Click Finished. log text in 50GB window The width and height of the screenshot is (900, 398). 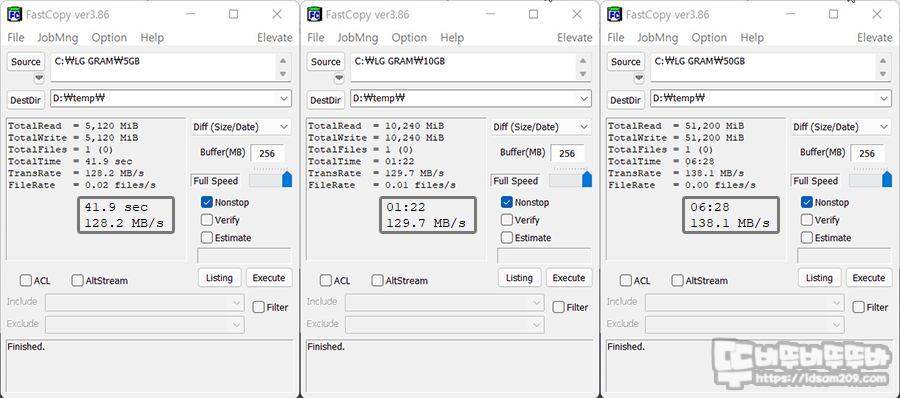pos(626,347)
